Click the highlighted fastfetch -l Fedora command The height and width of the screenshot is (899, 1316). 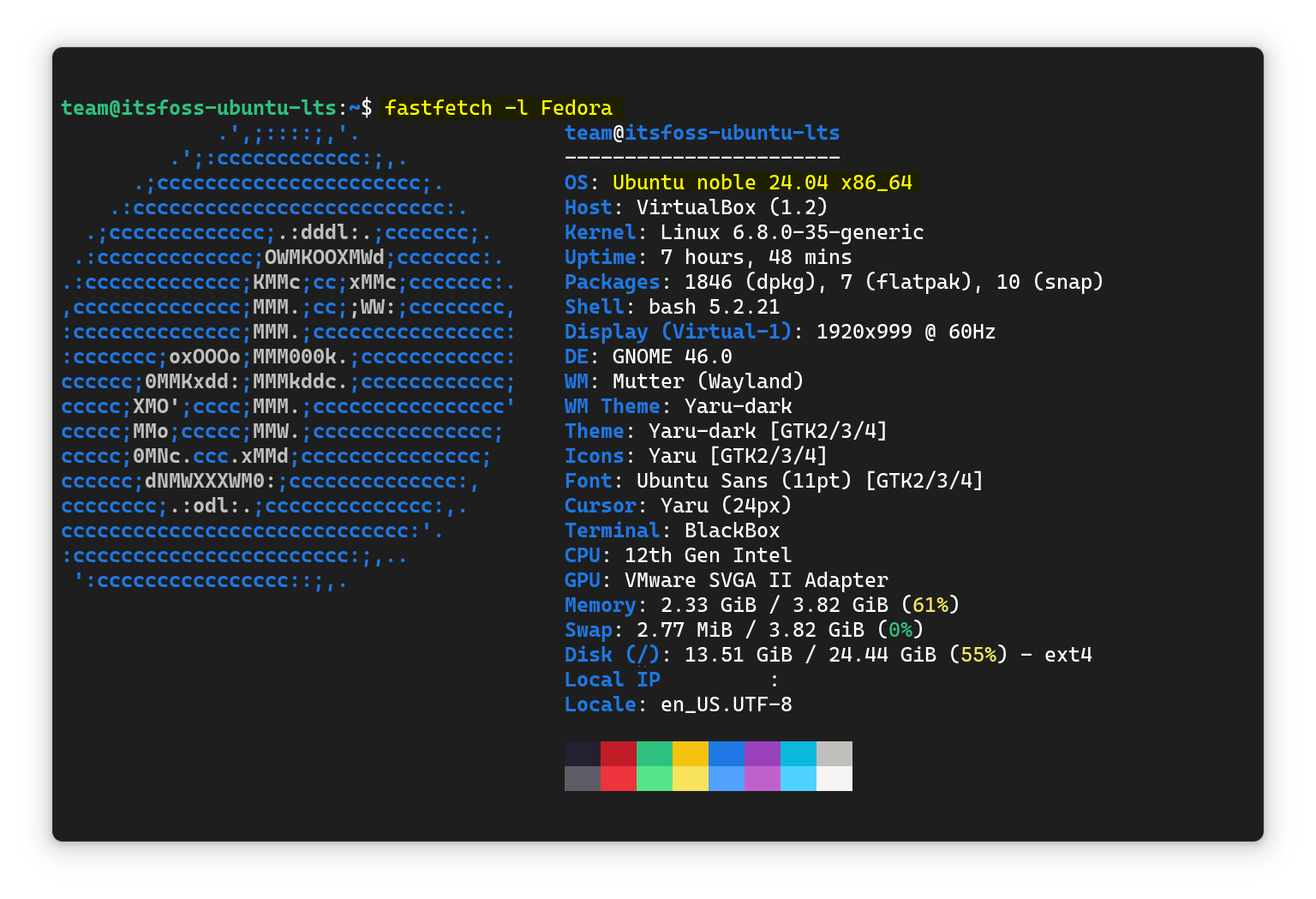pos(499,107)
